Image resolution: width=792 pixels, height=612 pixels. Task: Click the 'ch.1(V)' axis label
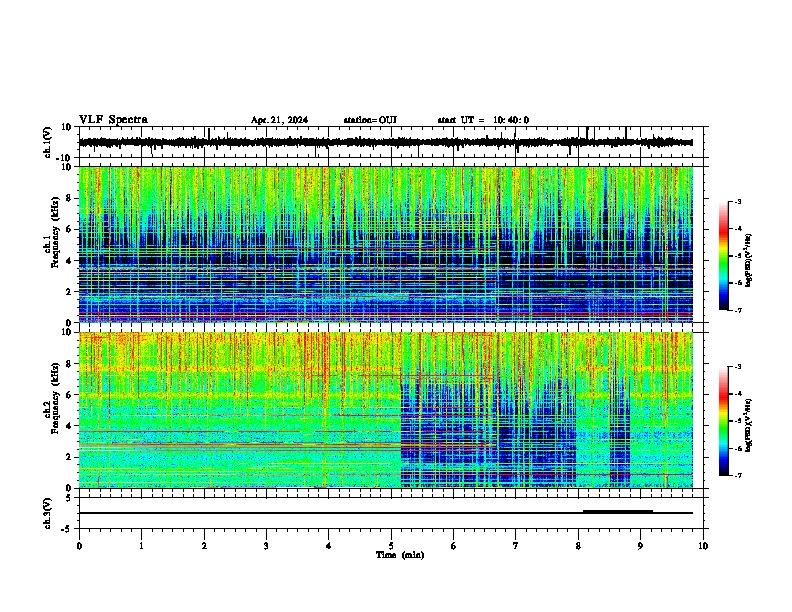click(48, 142)
